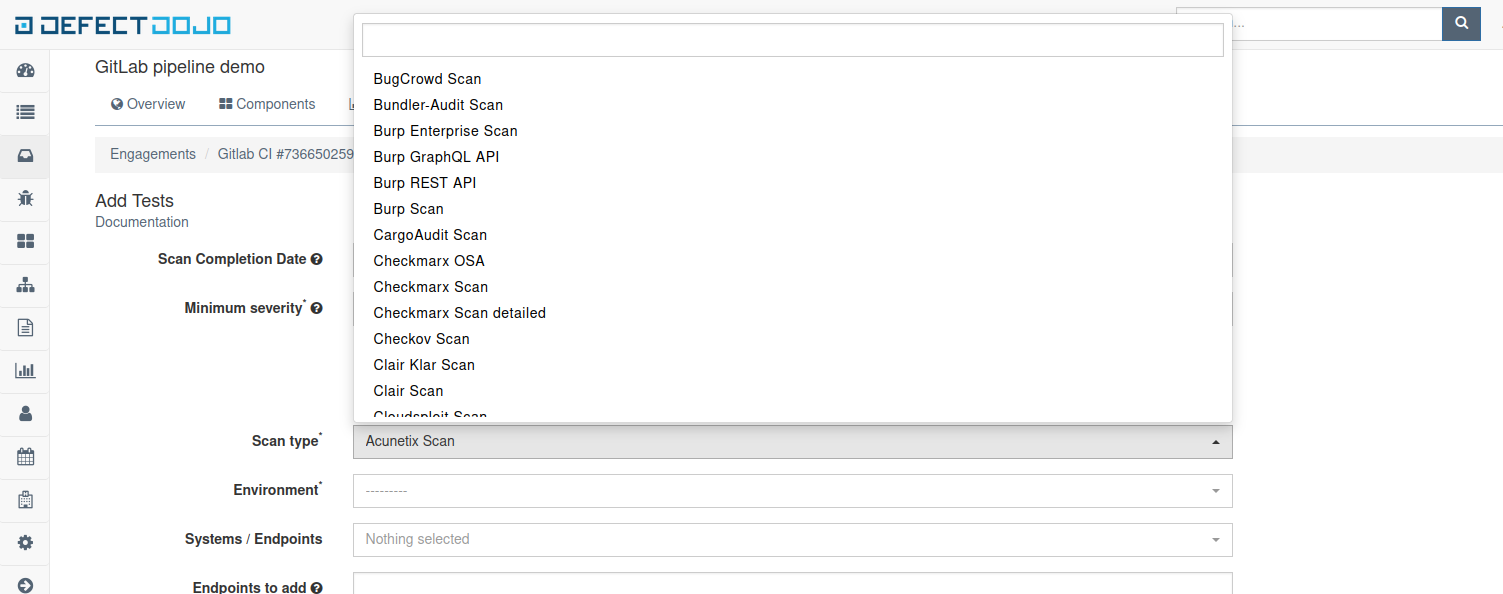Open Products via the inbox sidebar icon

pos(24,155)
